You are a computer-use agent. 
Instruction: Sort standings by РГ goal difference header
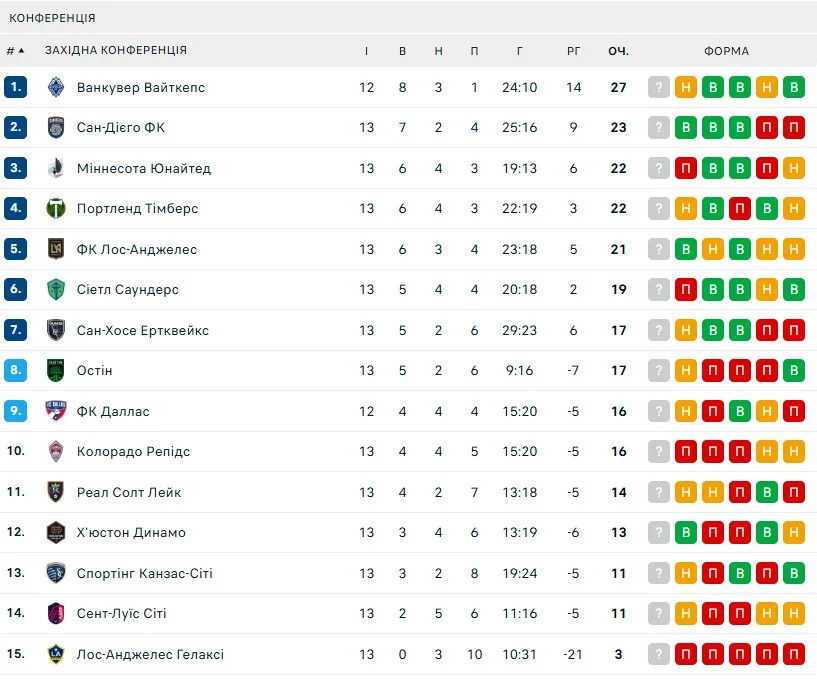click(573, 51)
